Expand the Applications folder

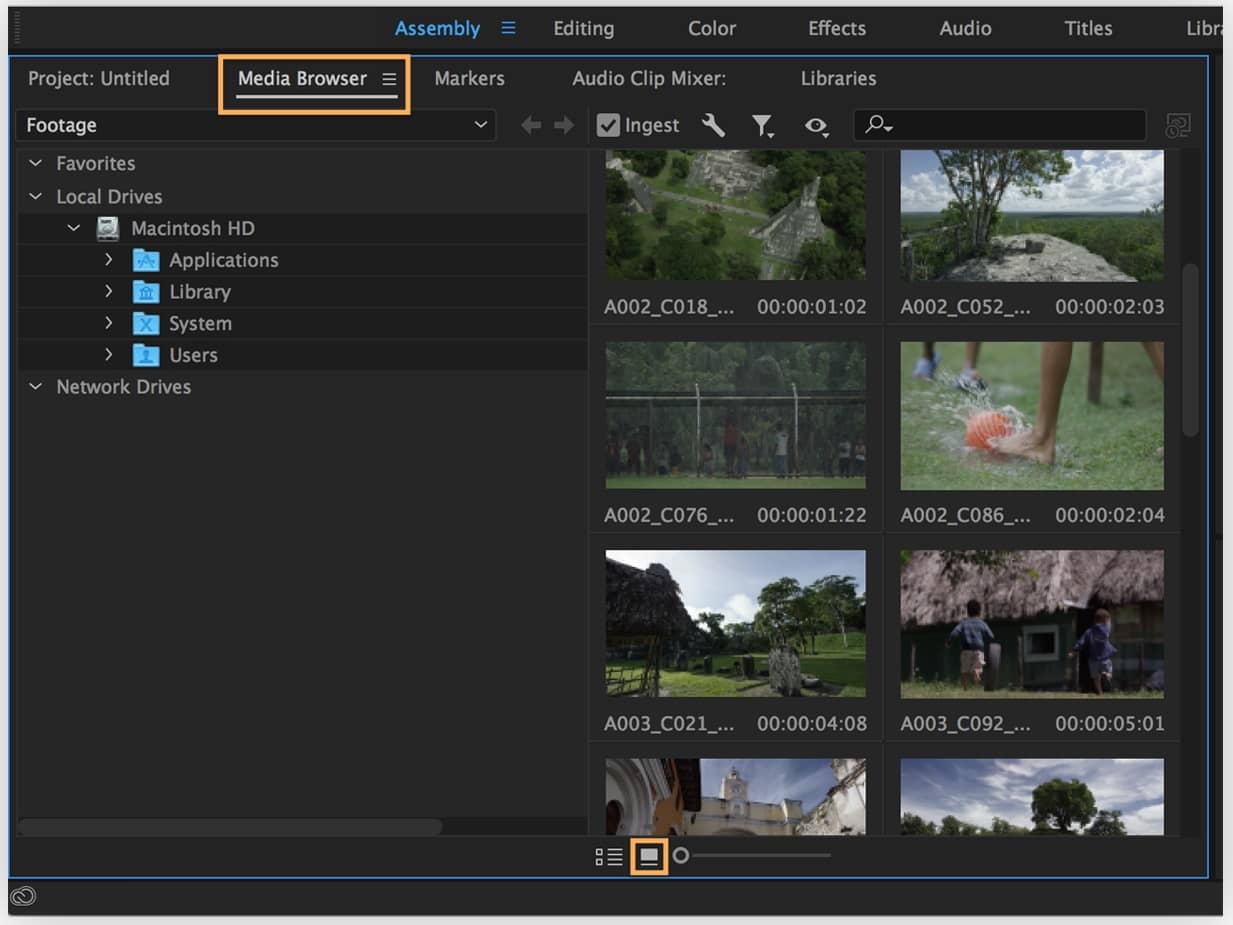point(109,260)
